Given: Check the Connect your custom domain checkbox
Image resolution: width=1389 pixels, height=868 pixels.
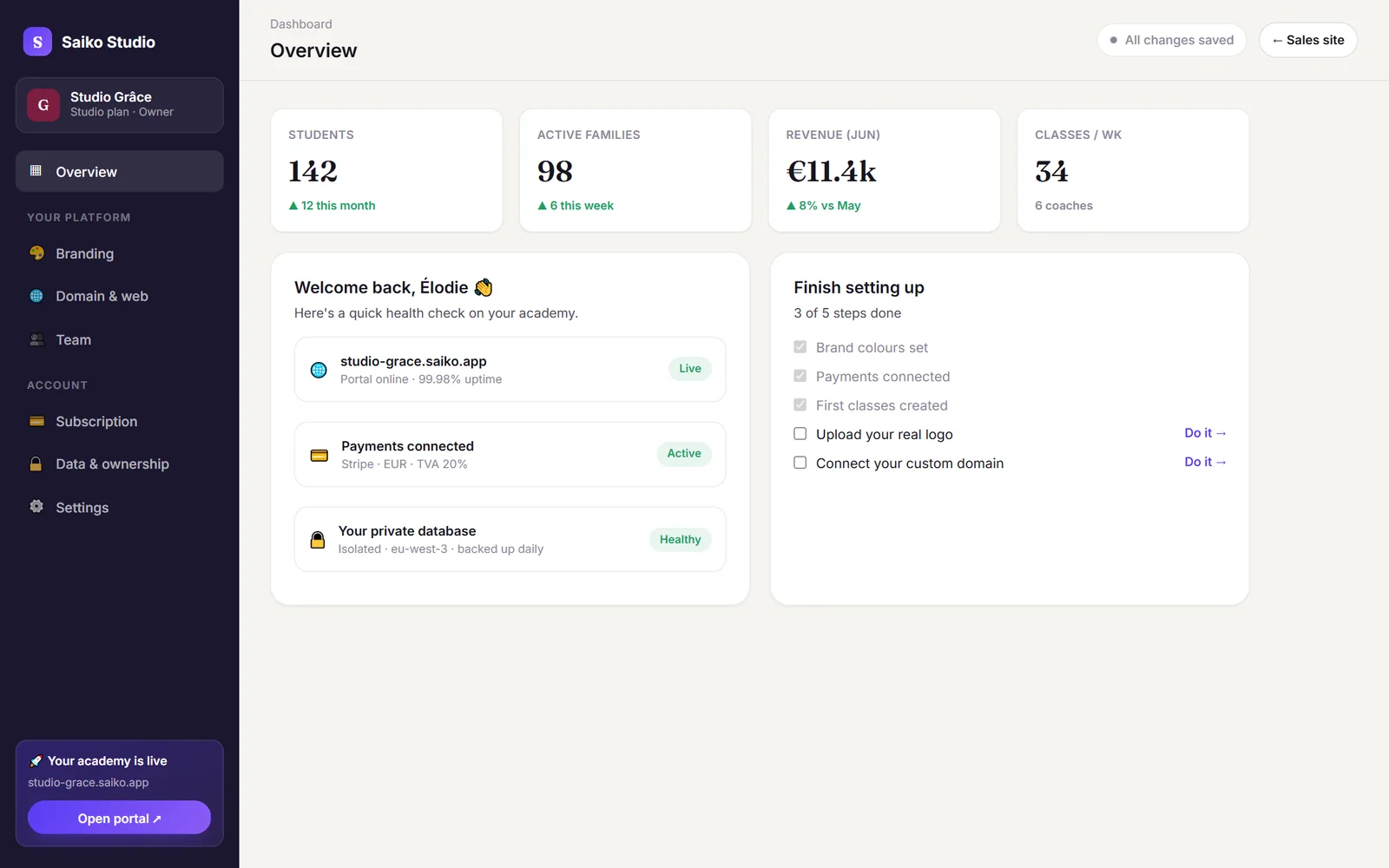Looking at the screenshot, I should tap(800, 463).
